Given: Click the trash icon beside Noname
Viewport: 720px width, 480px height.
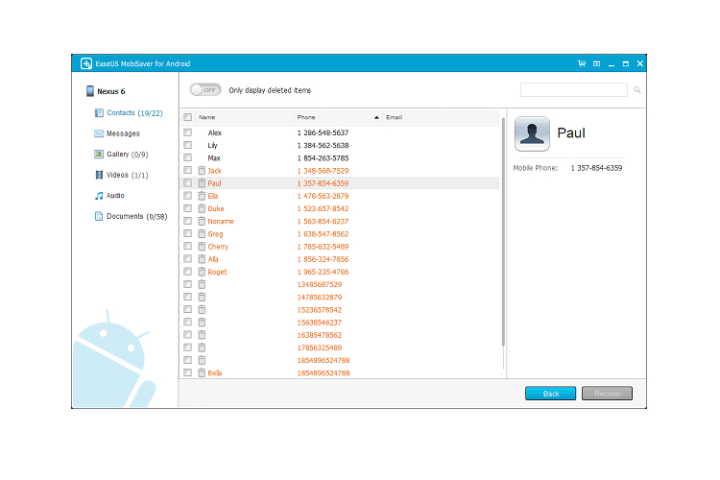Looking at the screenshot, I should 202,221.
